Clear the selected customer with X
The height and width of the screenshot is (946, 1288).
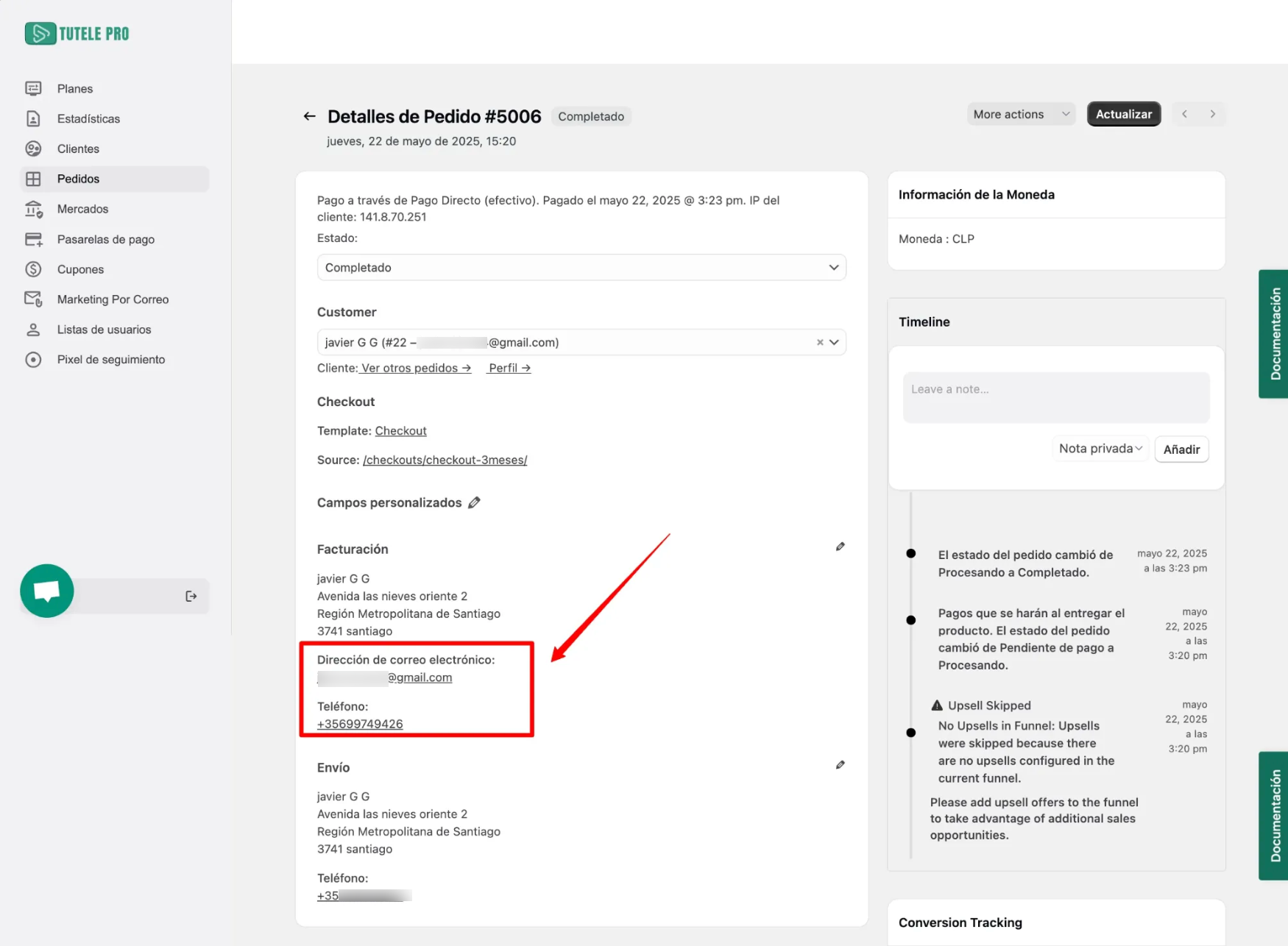(820, 342)
